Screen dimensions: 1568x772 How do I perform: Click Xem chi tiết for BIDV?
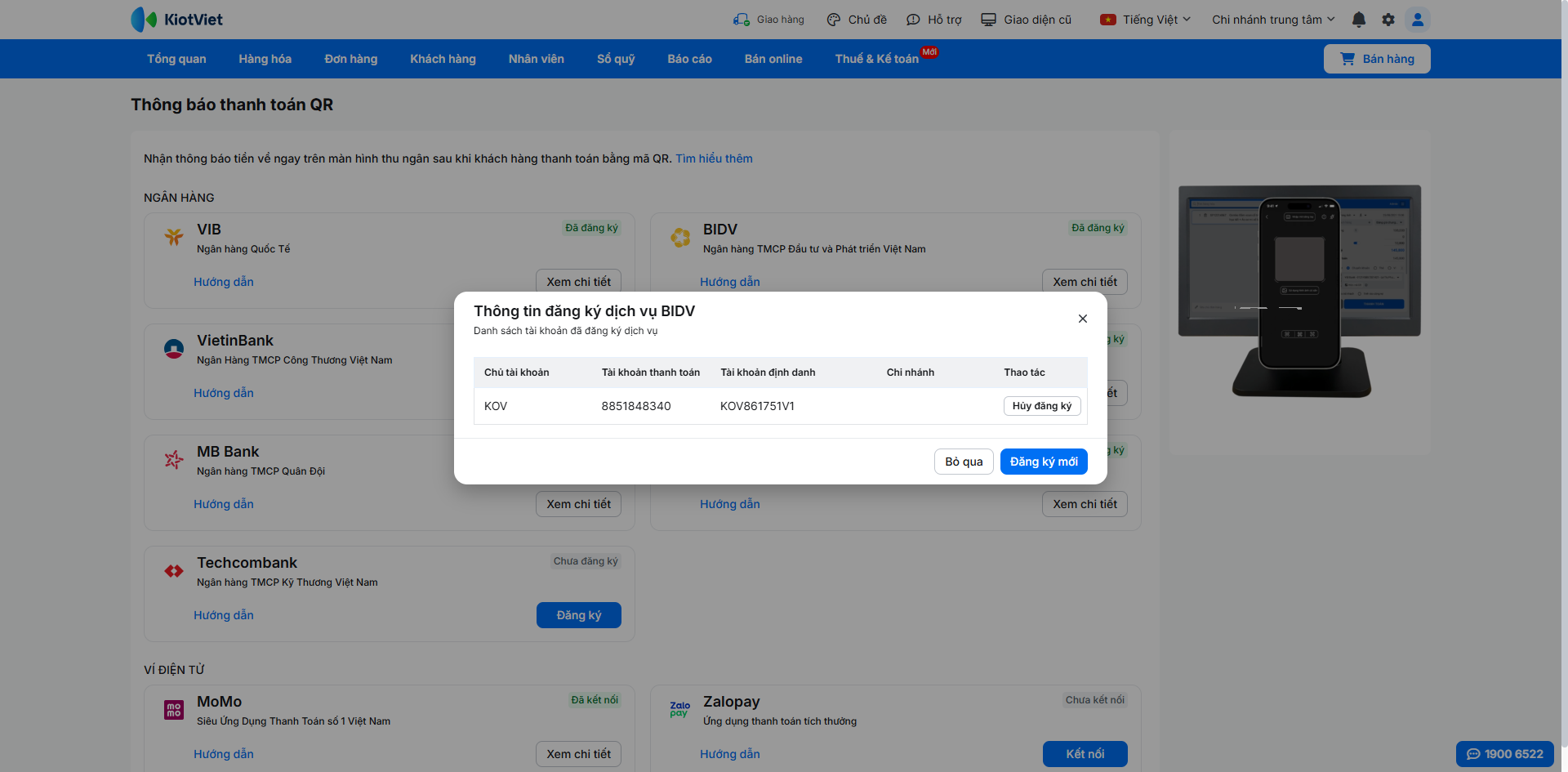click(1085, 281)
